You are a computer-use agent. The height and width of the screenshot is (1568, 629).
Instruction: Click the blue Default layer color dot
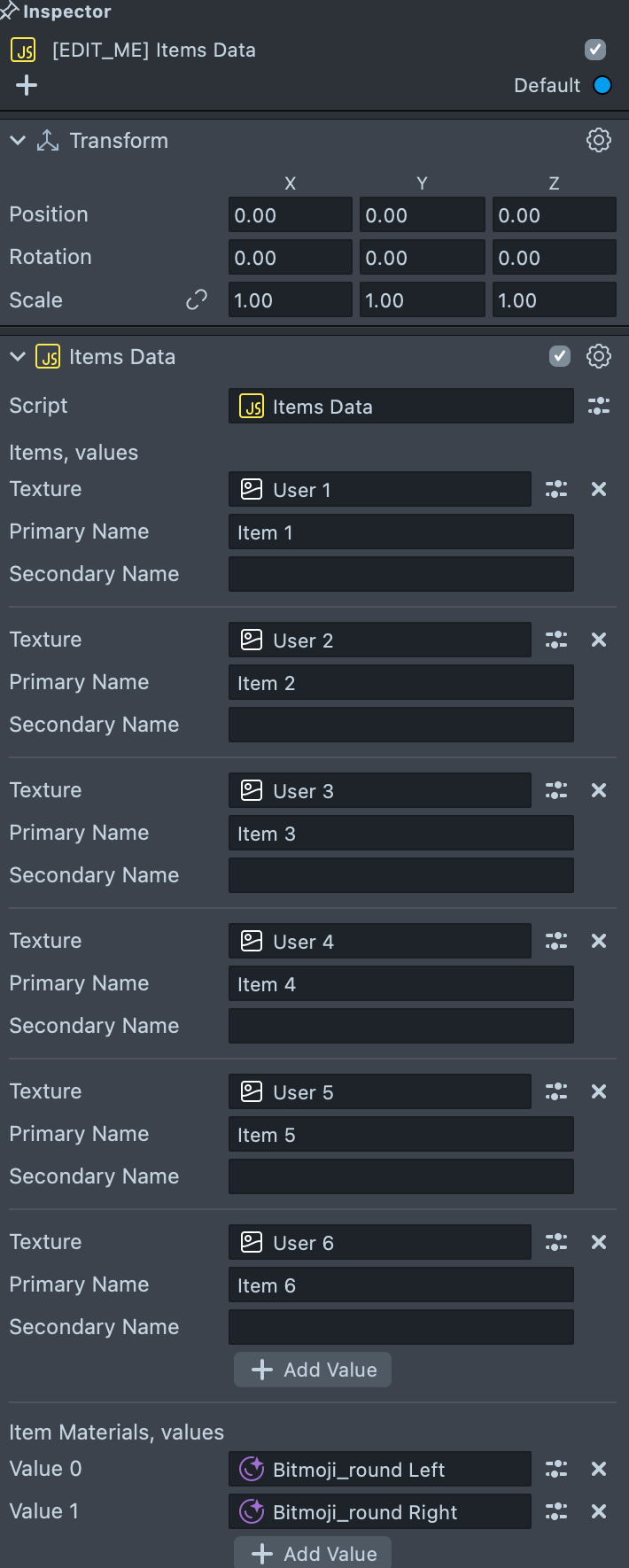602,85
